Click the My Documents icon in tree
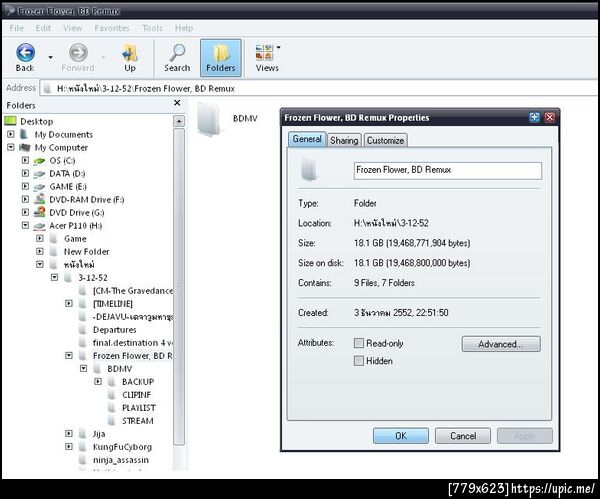 pos(24,134)
